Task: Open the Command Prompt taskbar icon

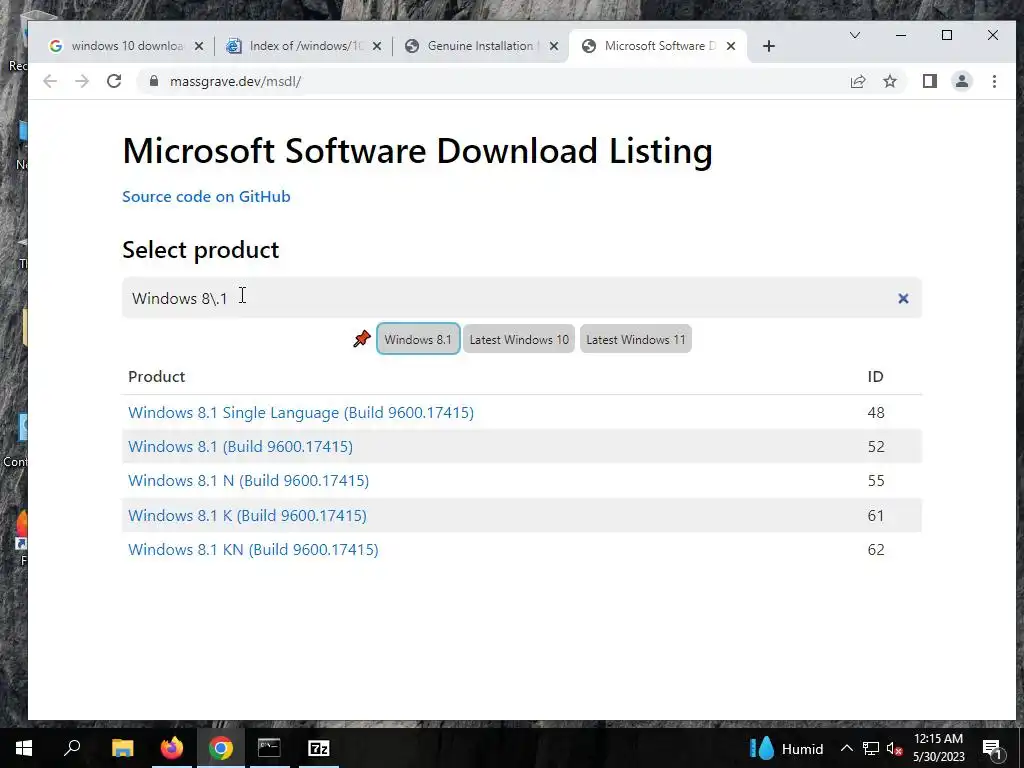Action: pyautogui.click(x=269, y=748)
